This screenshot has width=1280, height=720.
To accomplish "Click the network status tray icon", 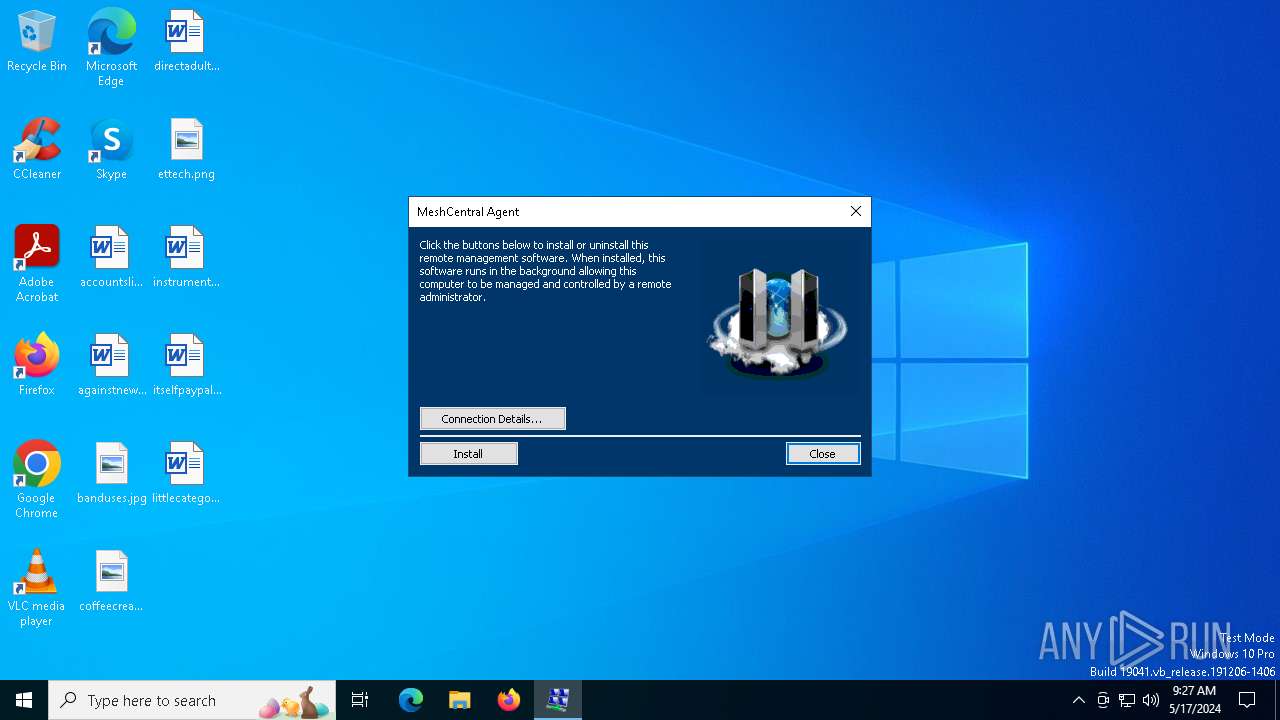I will pos(1127,700).
